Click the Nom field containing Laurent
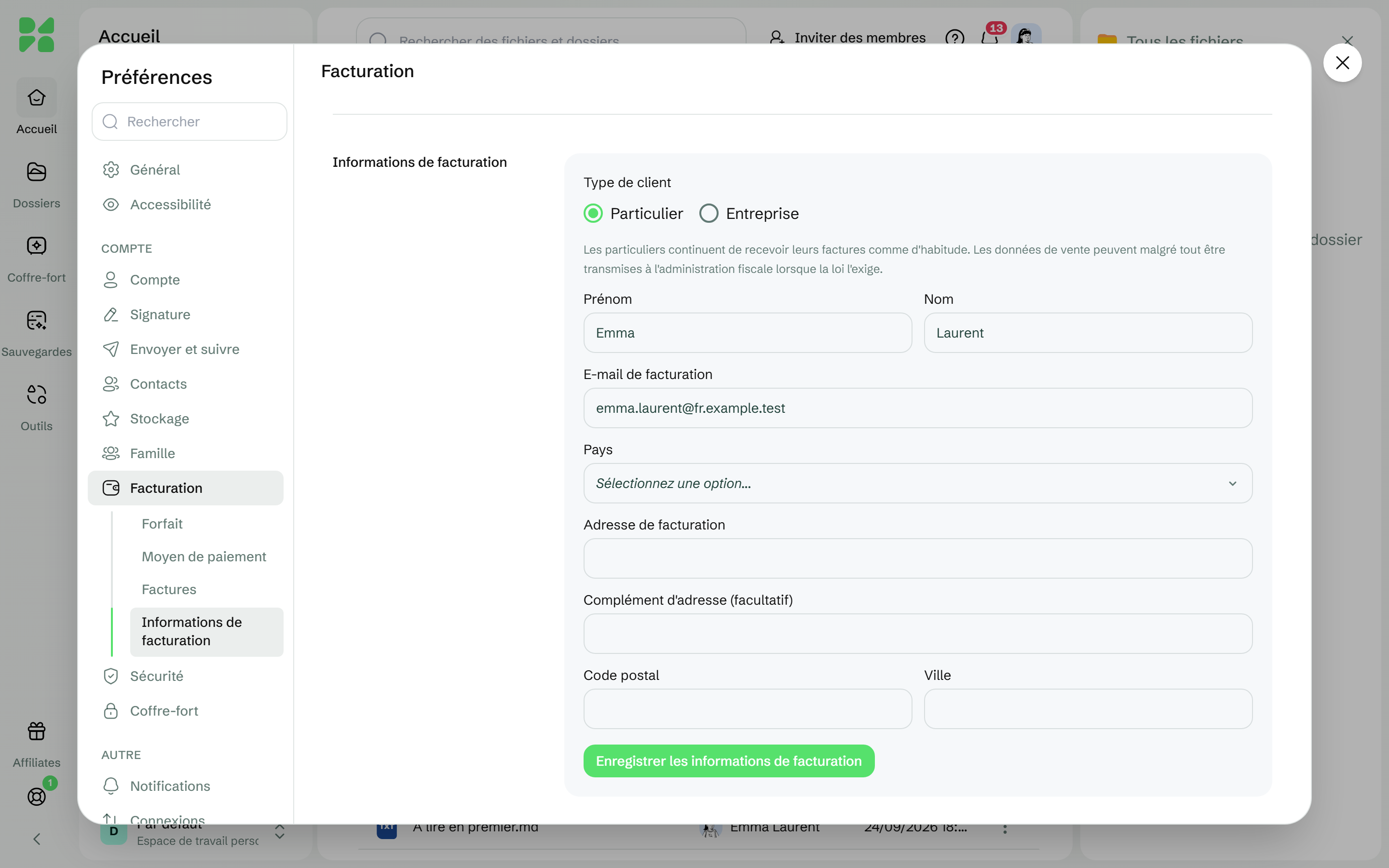This screenshot has width=1389, height=868. (x=1088, y=332)
